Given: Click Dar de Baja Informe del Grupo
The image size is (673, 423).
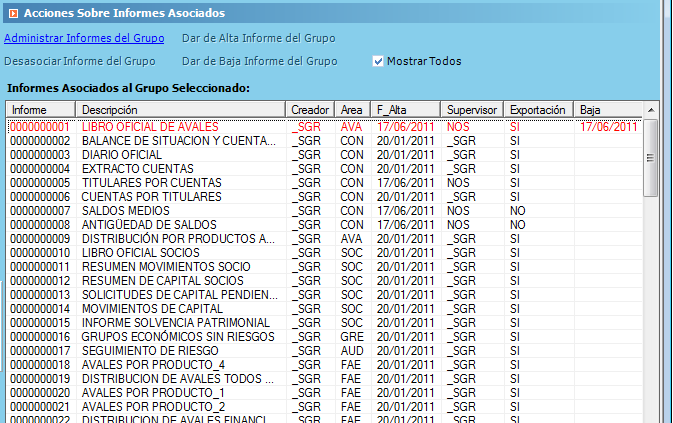Looking at the screenshot, I should [x=260, y=61].
